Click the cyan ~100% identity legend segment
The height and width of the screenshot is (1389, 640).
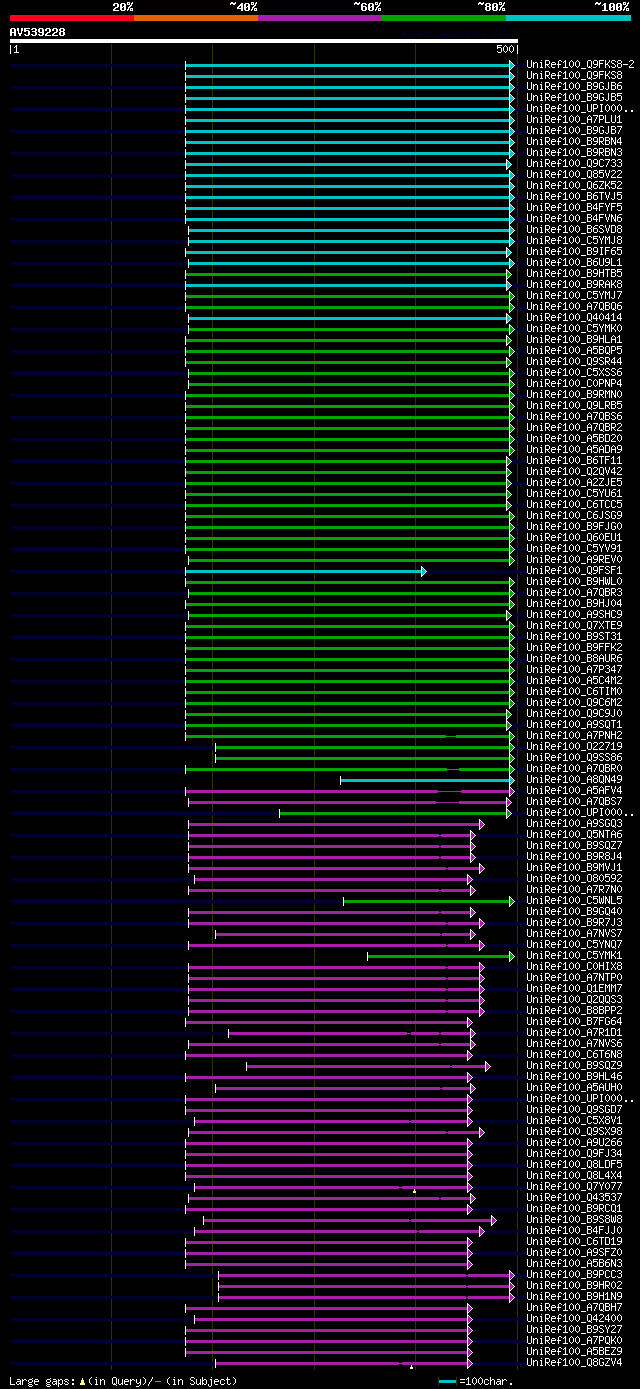point(568,18)
